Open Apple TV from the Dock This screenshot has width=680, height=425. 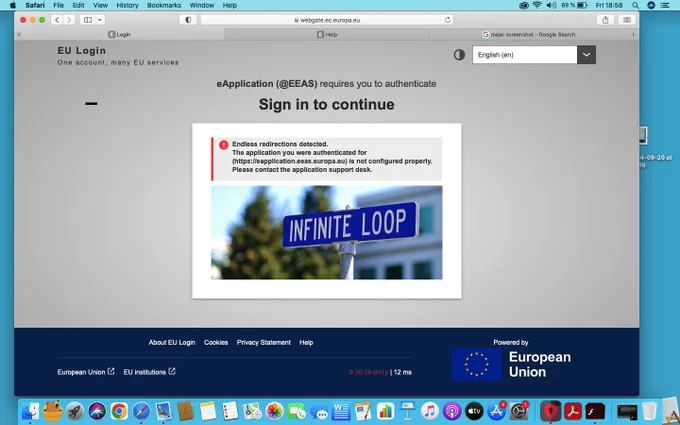(x=474, y=411)
